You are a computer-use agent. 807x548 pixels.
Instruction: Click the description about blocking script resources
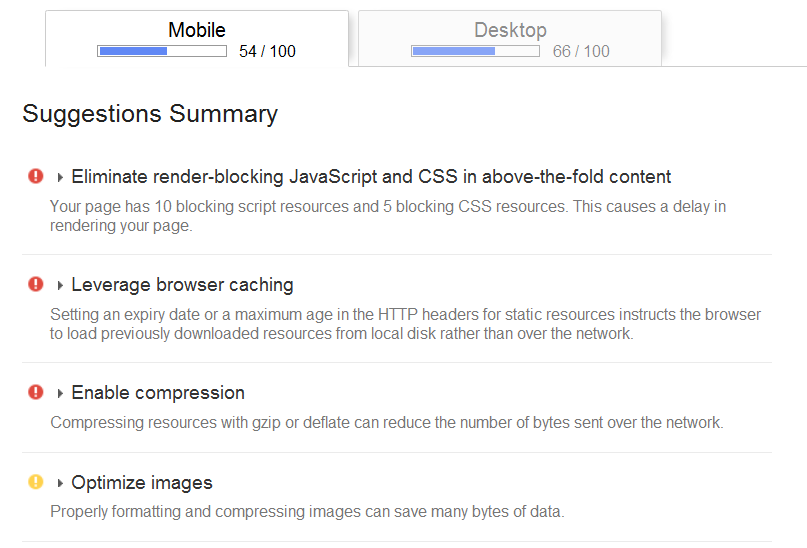click(x=388, y=216)
